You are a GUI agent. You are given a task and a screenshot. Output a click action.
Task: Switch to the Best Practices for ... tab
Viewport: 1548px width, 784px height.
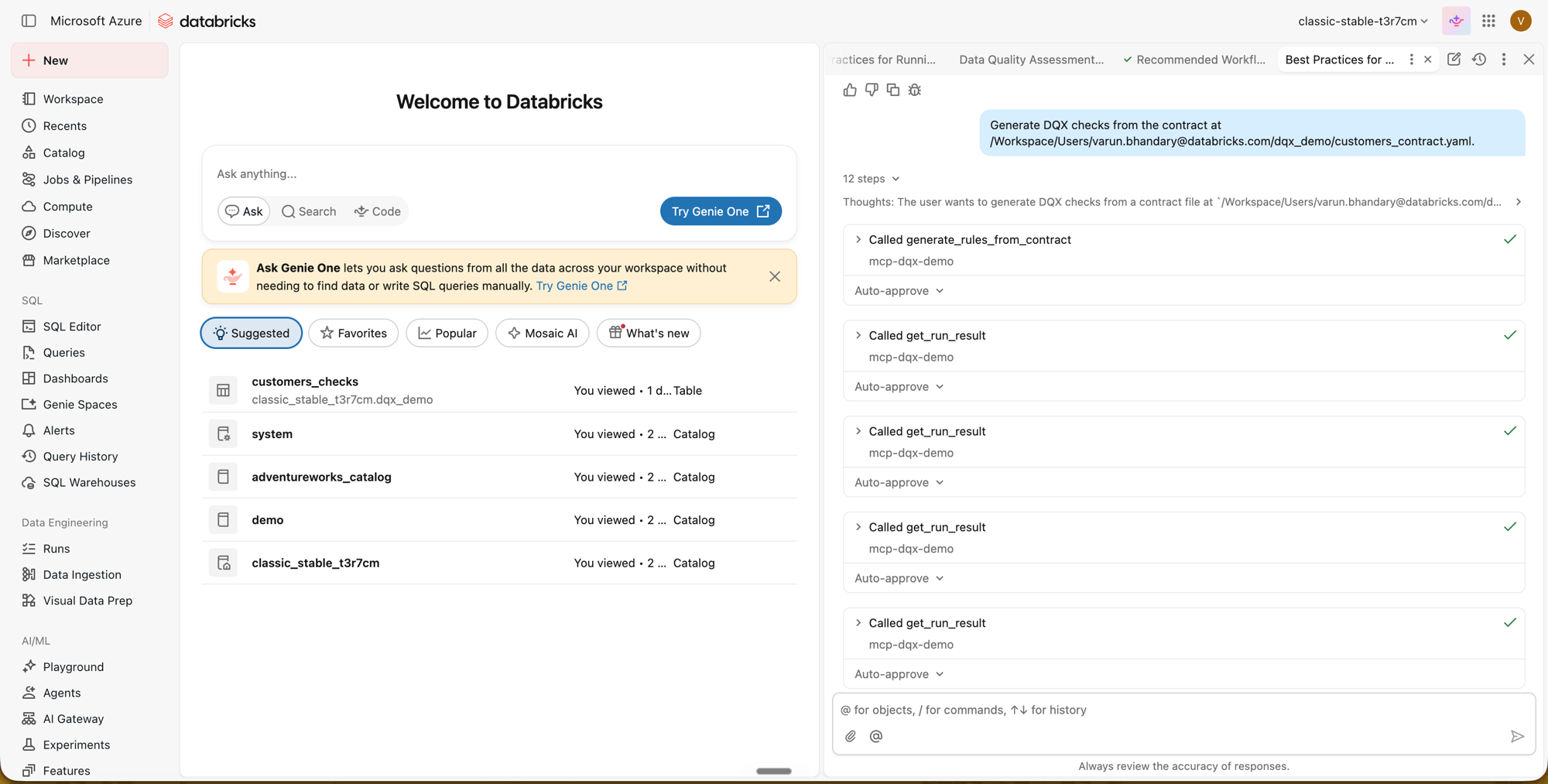[1340, 60]
